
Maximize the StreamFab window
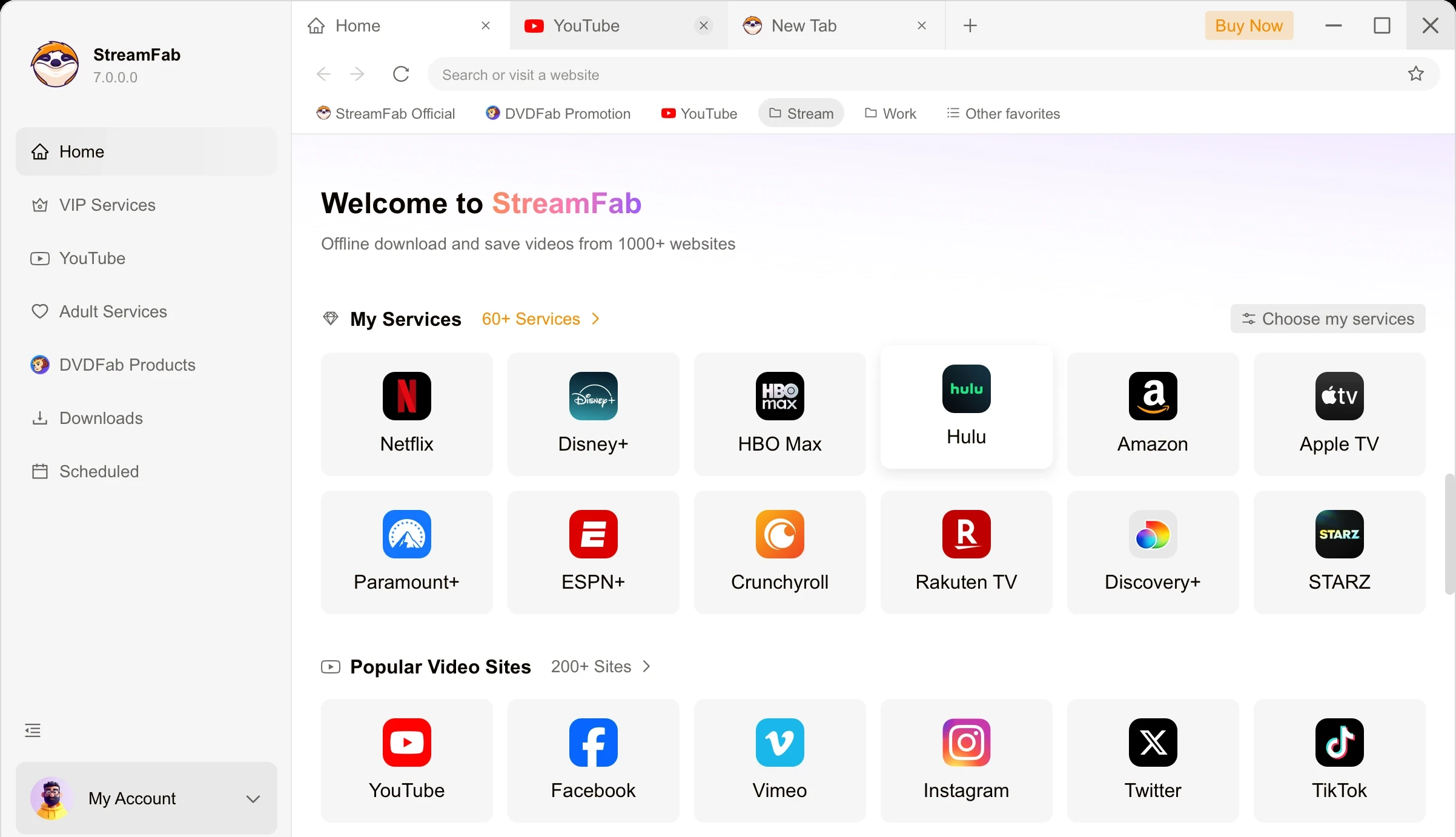(1382, 25)
